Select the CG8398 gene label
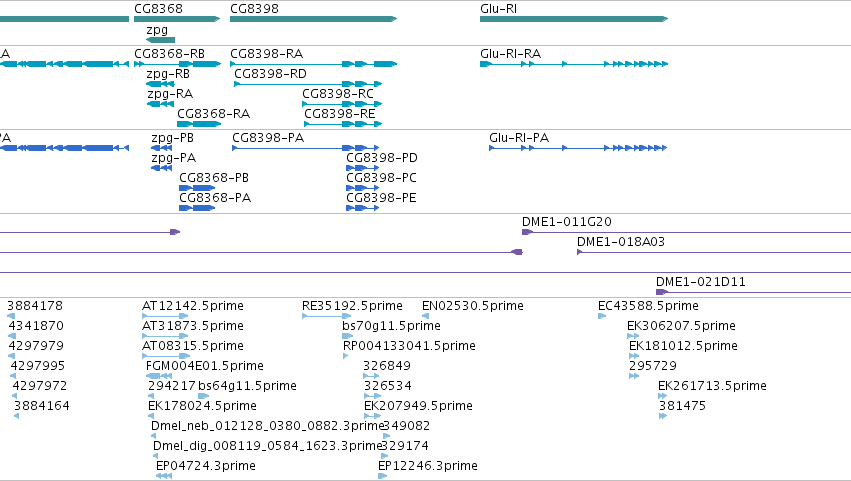 point(255,9)
